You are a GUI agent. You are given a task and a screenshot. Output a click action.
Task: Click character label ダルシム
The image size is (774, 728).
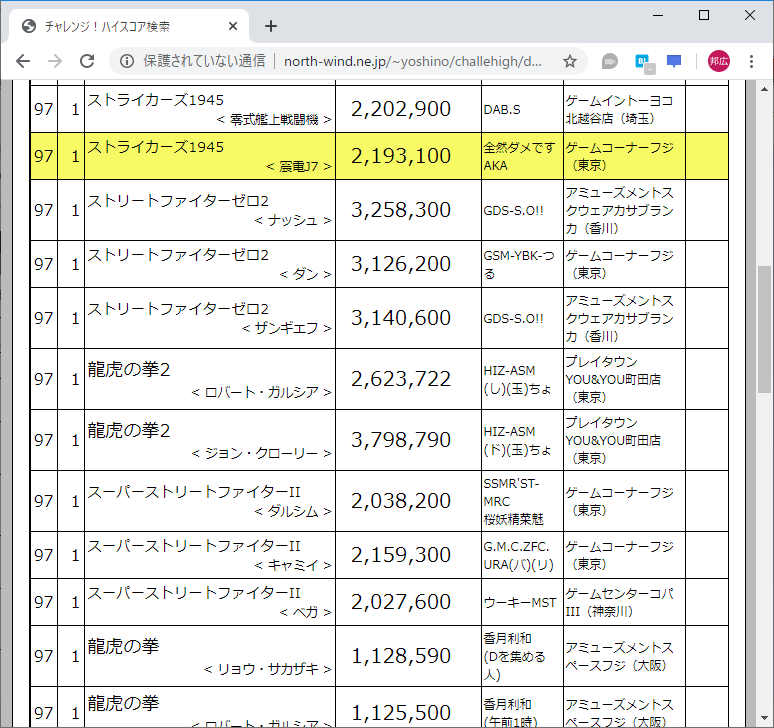click(293, 512)
